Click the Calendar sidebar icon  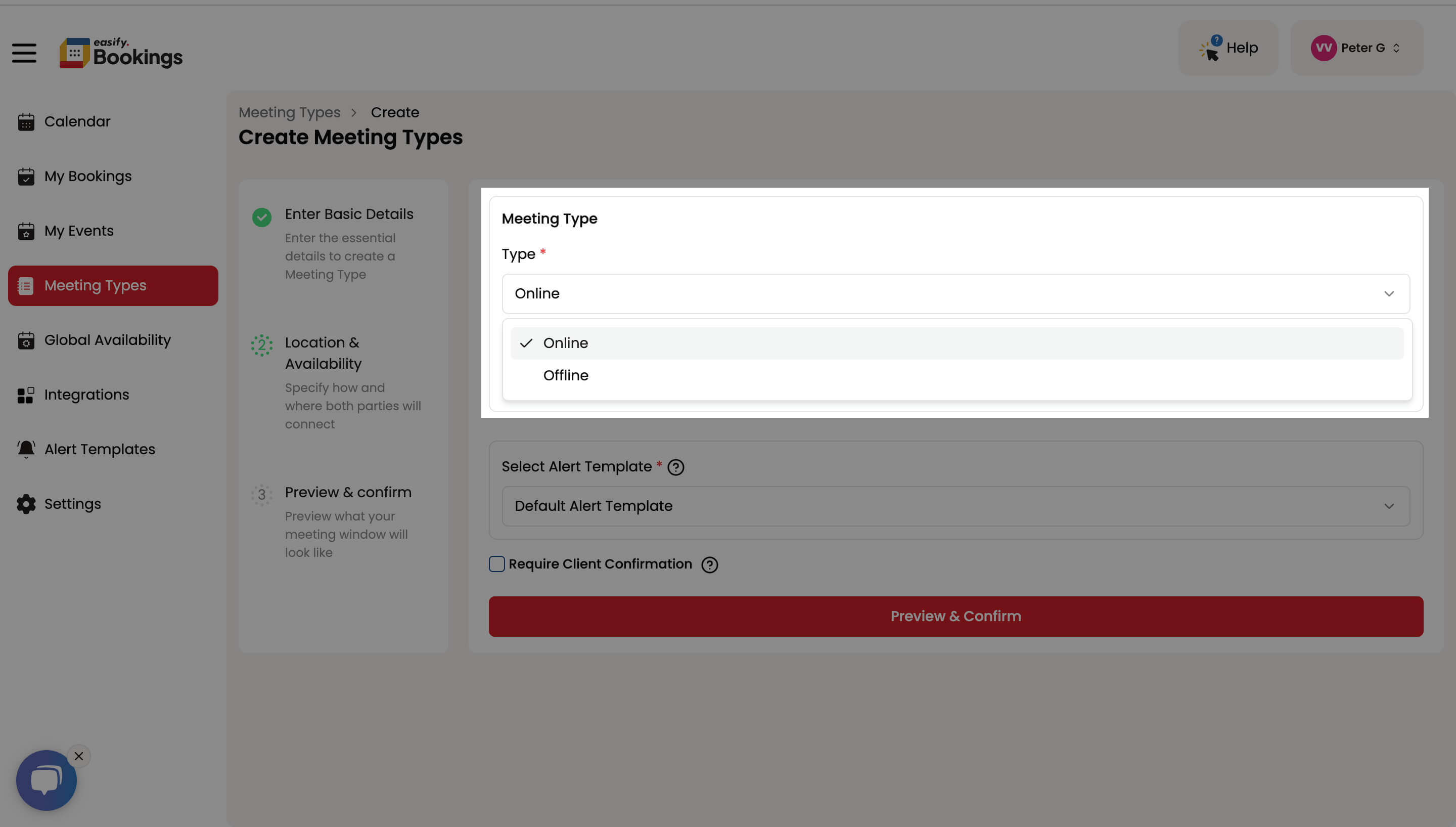tap(26, 121)
